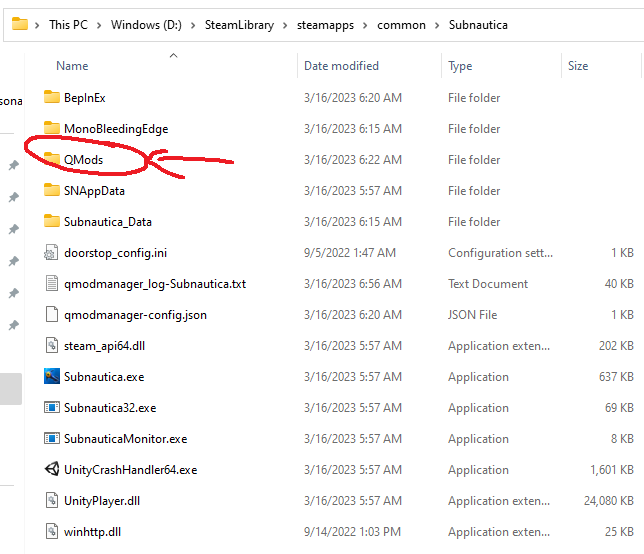Select qmodmanager-config.json file name
The image size is (644, 554).
point(135,315)
